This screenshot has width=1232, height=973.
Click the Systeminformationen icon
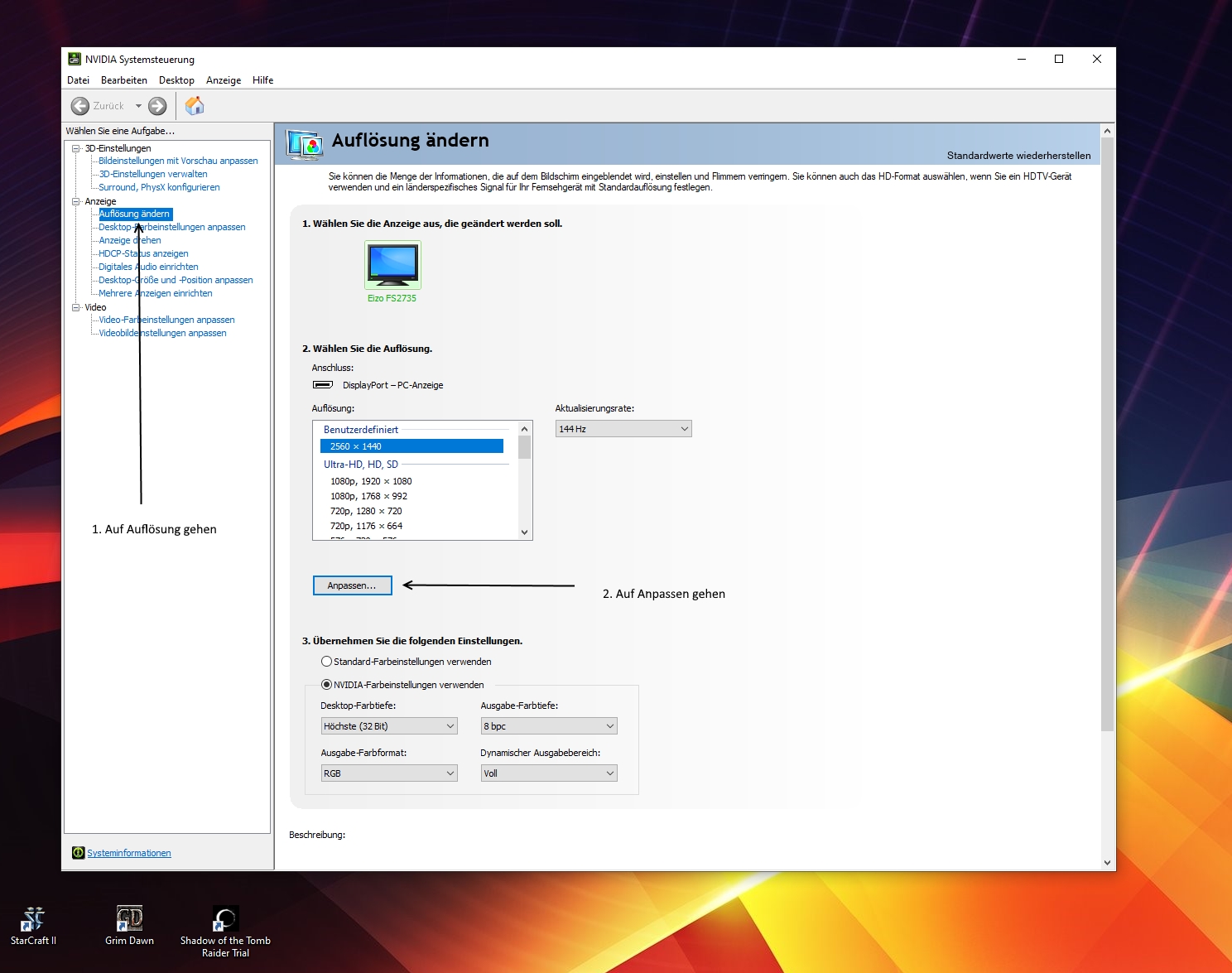coord(79,853)
